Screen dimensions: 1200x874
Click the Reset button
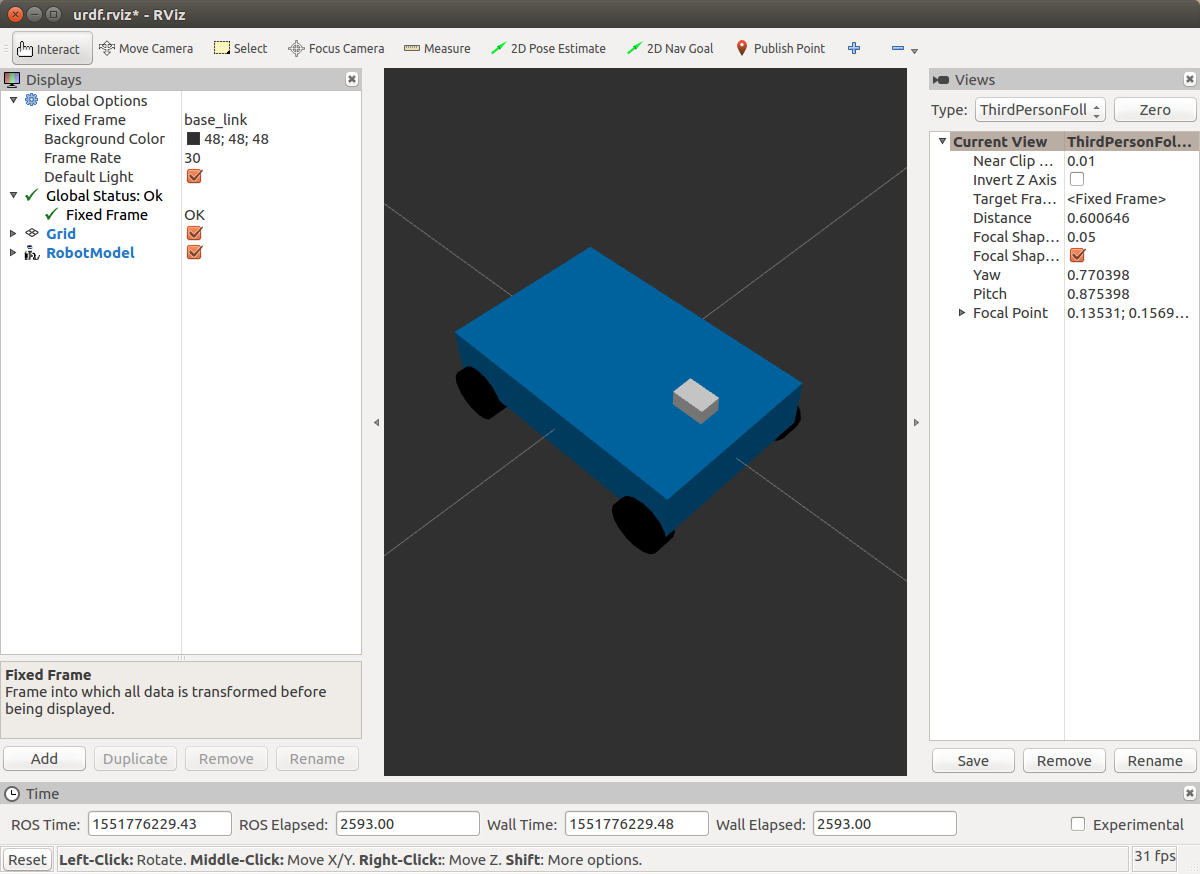click(x=27, y=859)
